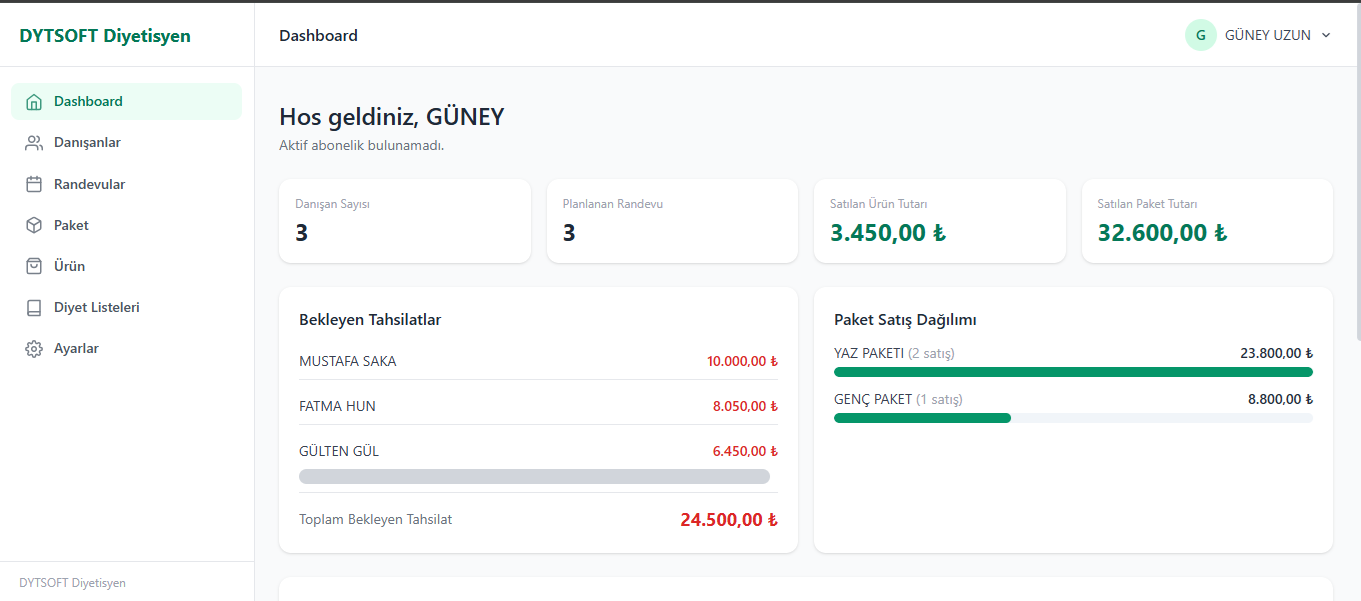
Task: Click the DYTSOFT Diyetisyen footer text
Action: (x=72, y=583)
